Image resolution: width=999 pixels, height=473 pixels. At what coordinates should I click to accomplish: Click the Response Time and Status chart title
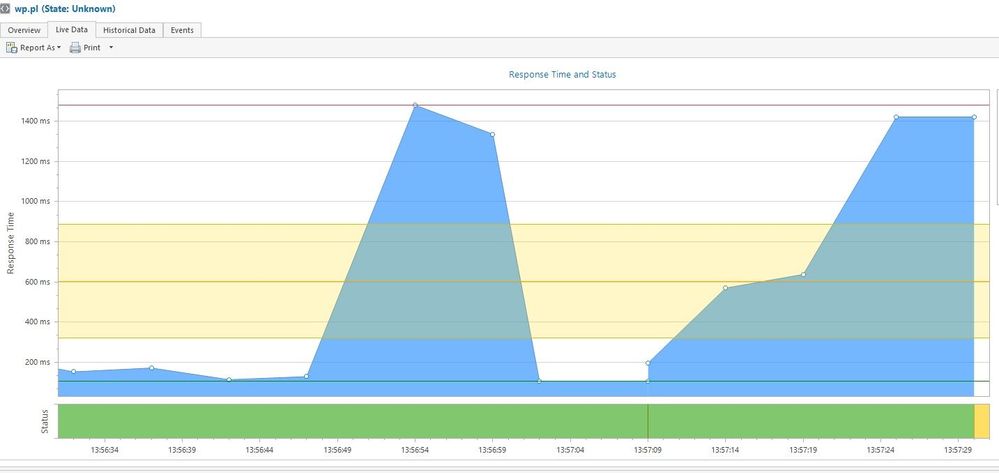tap(562, 74)
